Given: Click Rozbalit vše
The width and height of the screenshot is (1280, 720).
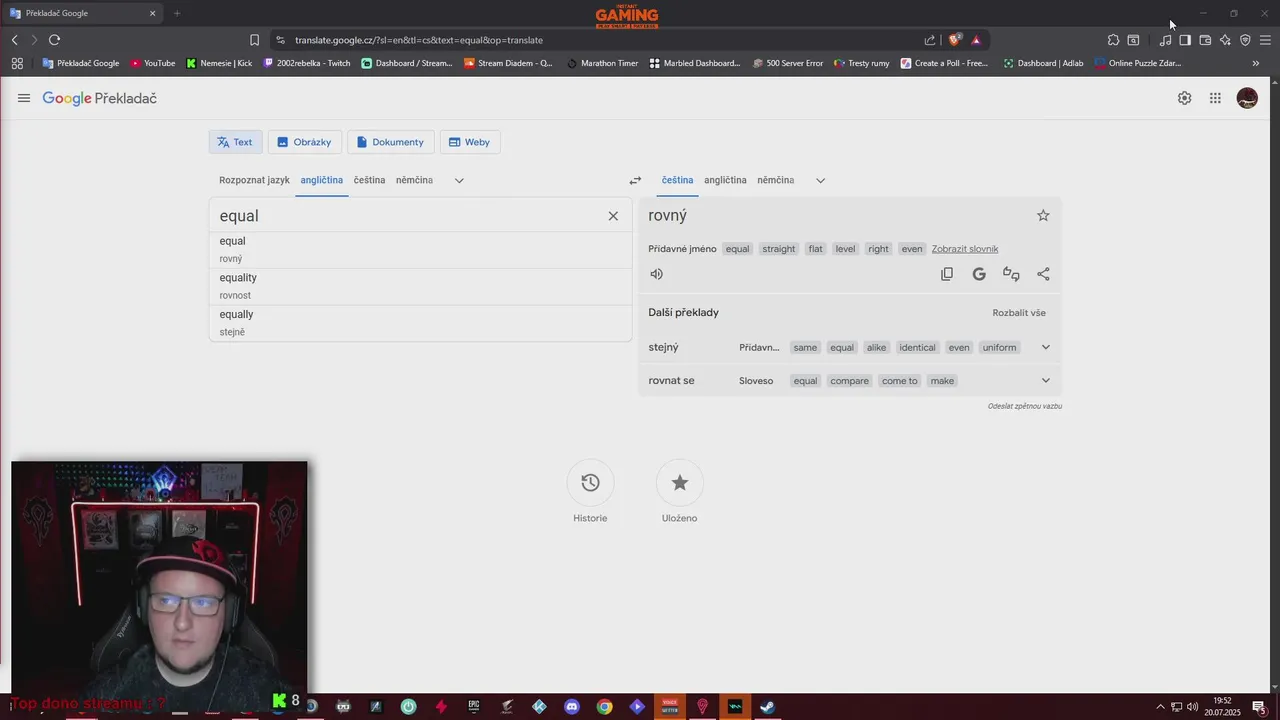Looking at the screenshot, I should pyautogui.click(x=1019, y=313).
